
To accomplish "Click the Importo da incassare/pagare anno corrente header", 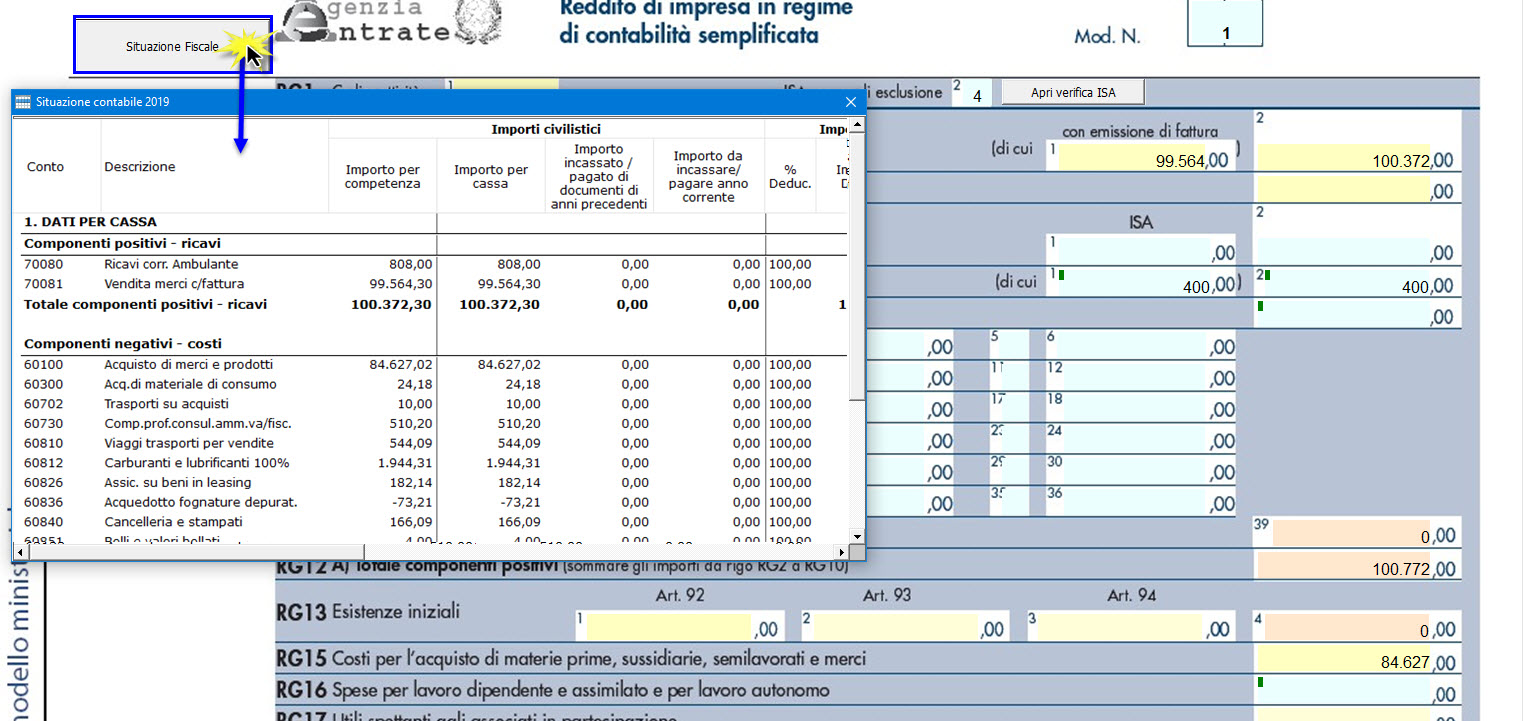I will 708,176.
